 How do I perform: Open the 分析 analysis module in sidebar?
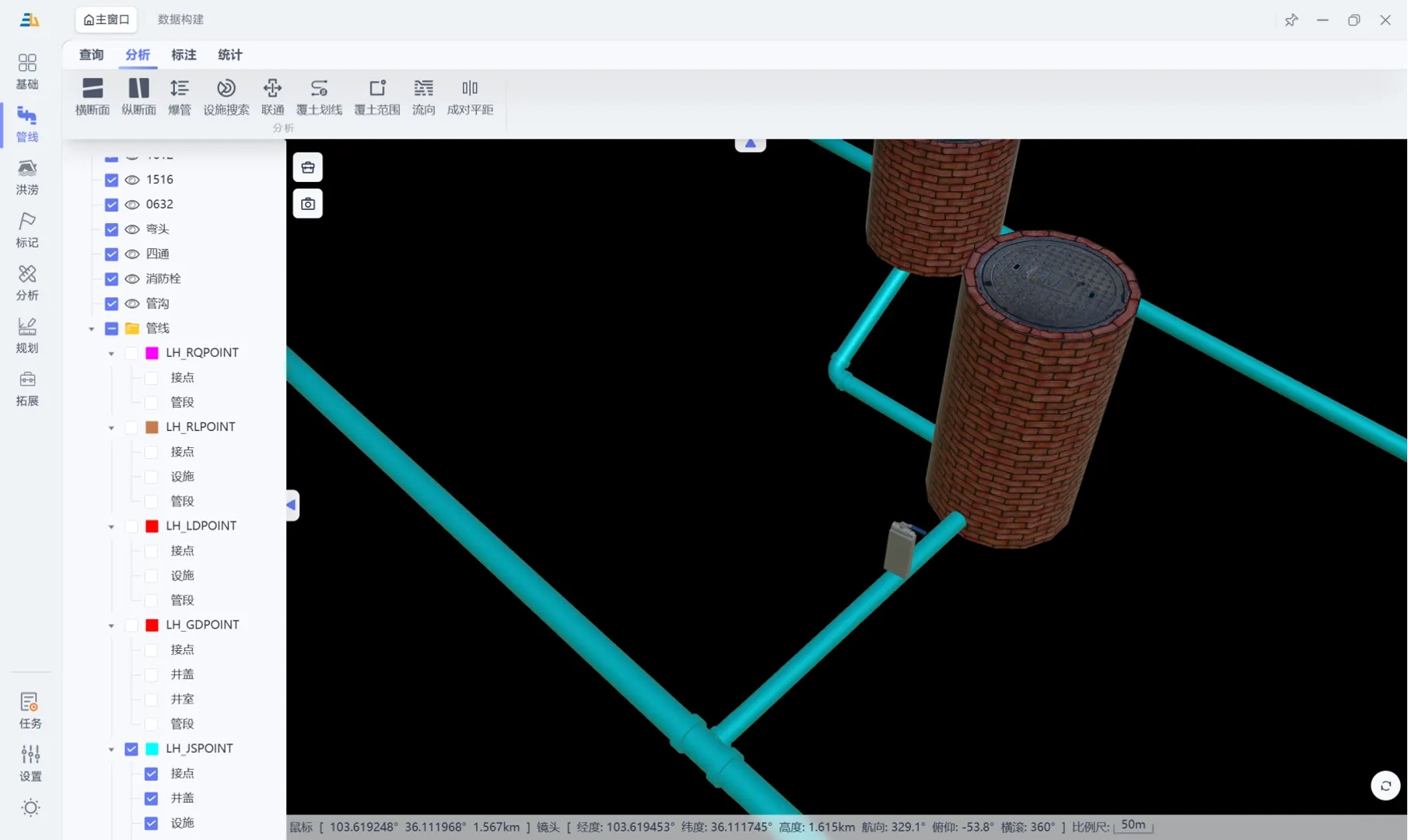(27, 283)
